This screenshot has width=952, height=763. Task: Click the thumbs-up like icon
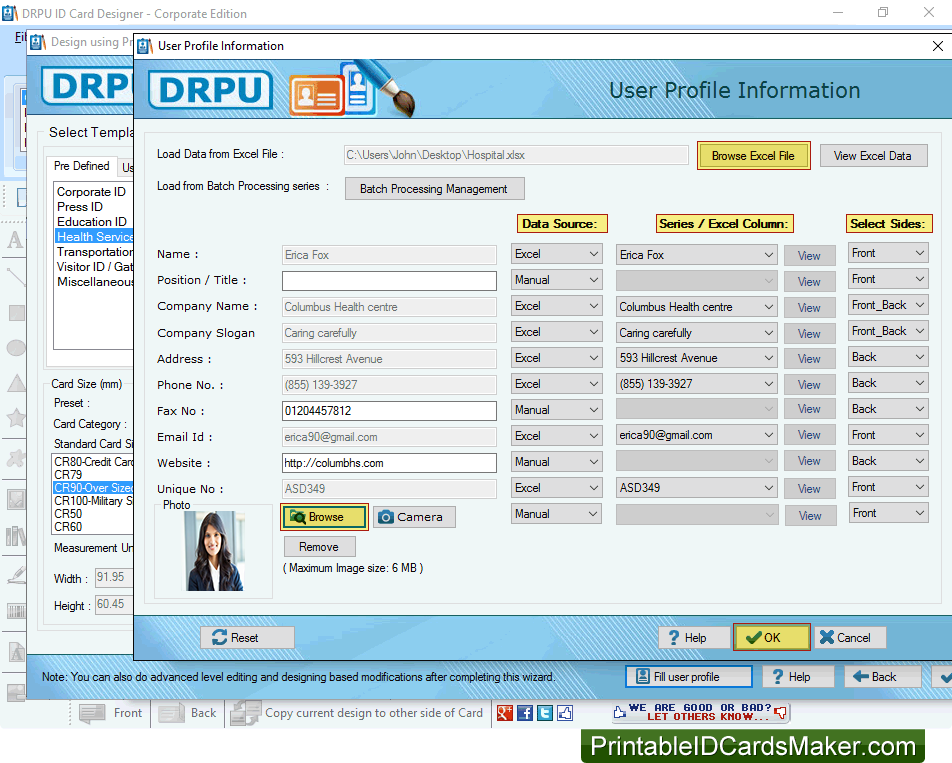pyautogui.click(x=565, y=713)
